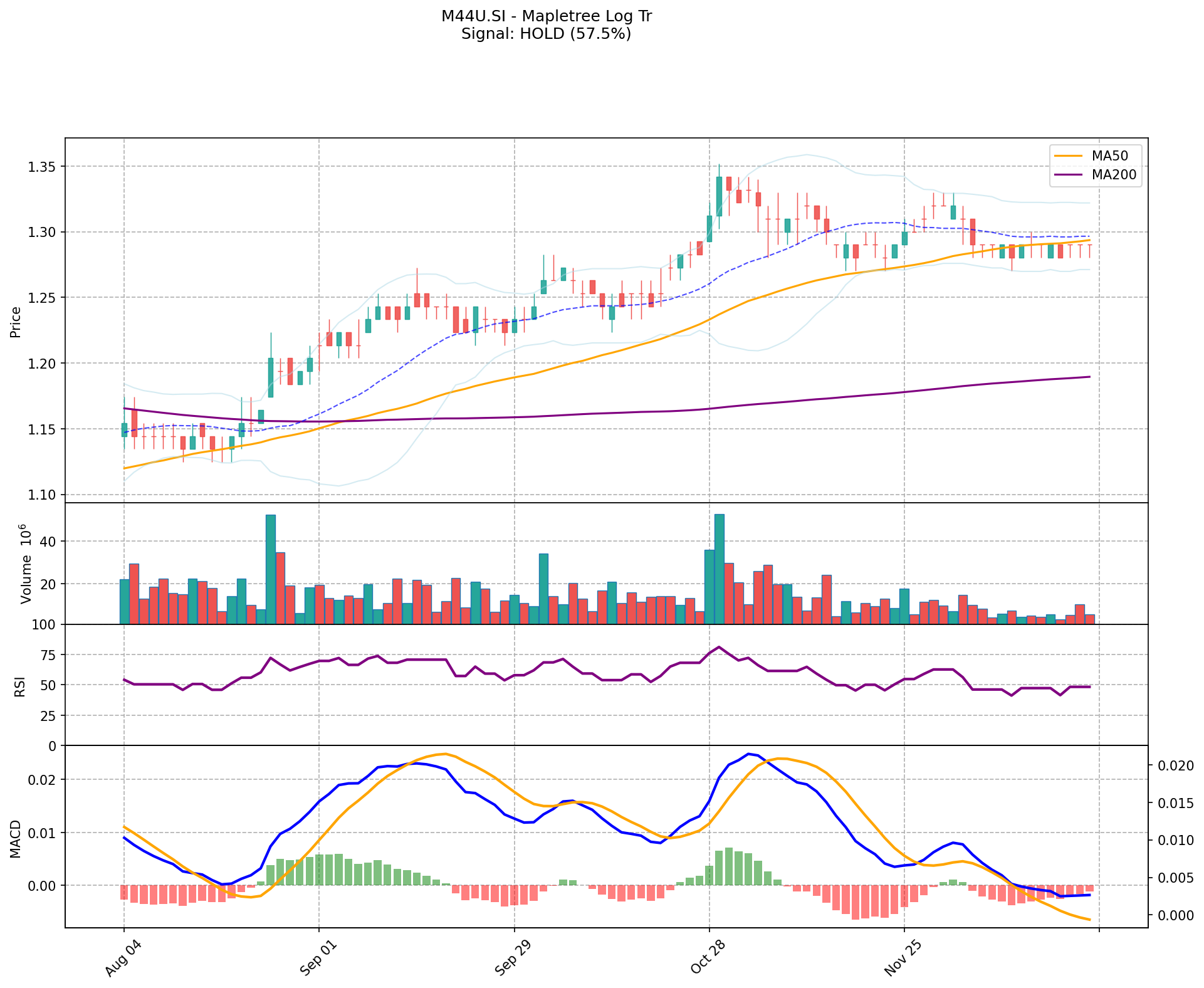Click the orange MA50 legend line swatch

(x=1069, y=155)
